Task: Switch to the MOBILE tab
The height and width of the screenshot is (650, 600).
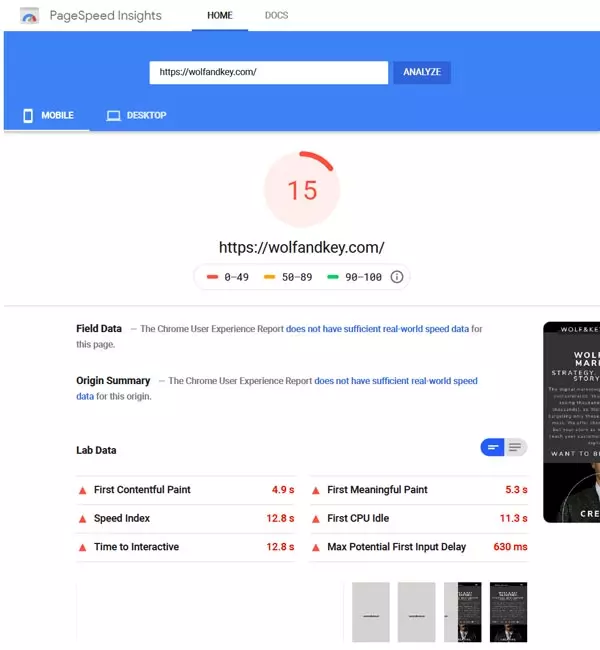Action: [47, 115]
